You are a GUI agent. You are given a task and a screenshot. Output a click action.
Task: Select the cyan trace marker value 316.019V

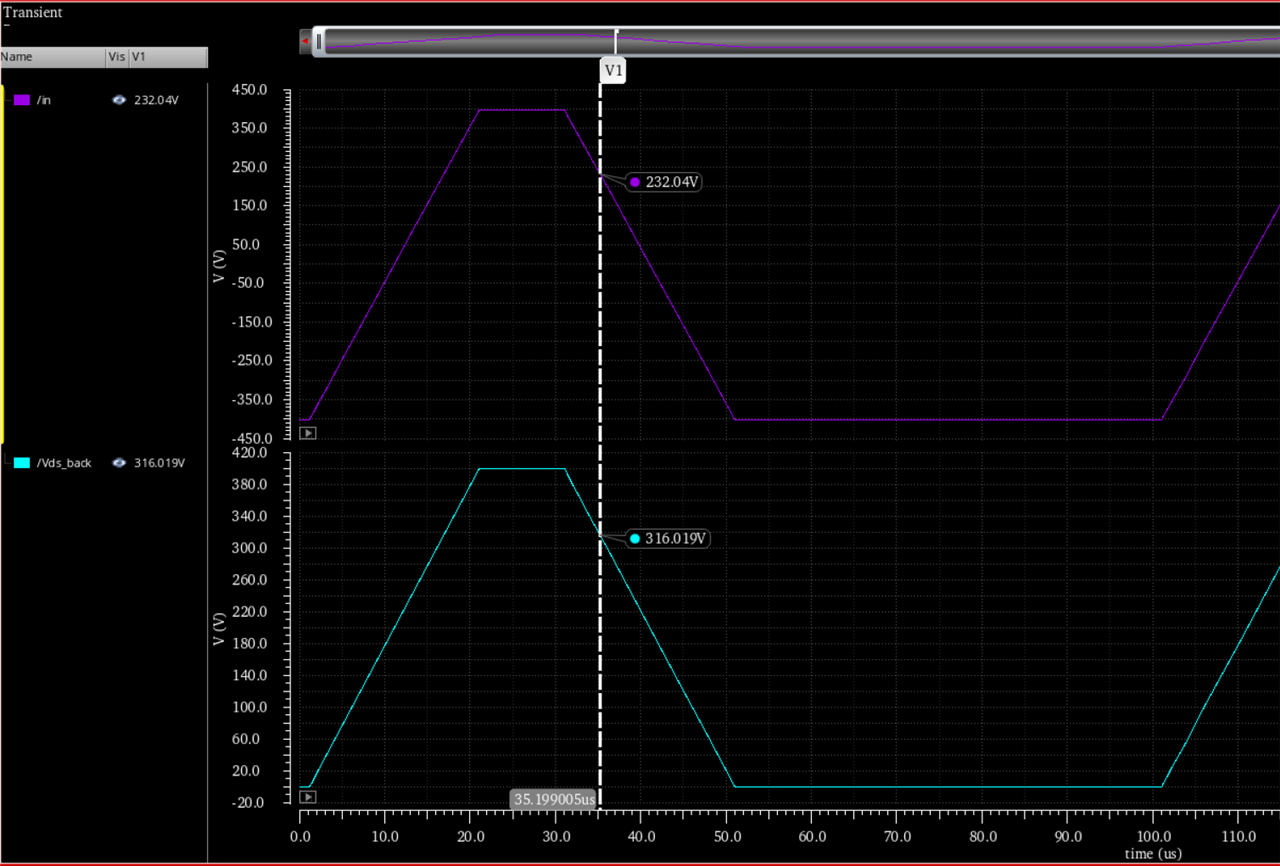pyautogui.click(x=672, y=538)
